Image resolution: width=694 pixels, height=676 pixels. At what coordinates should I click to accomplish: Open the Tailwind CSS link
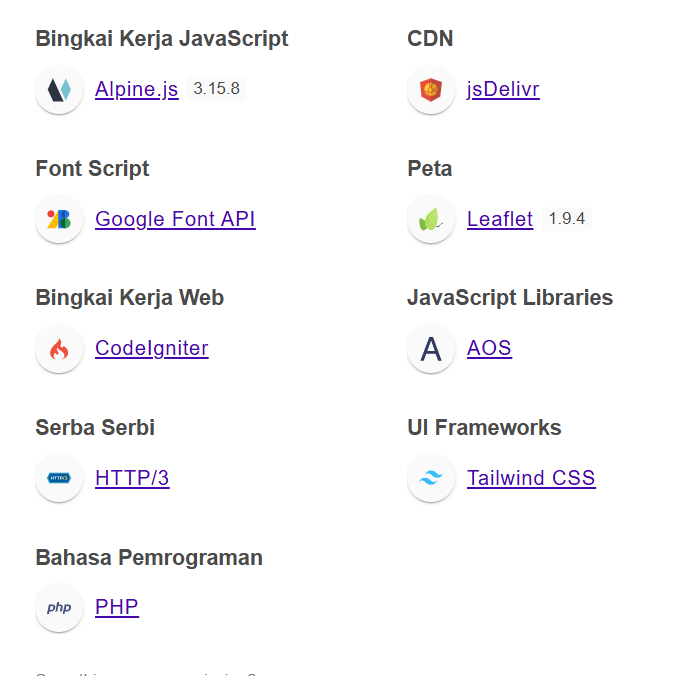coord(531,478)
